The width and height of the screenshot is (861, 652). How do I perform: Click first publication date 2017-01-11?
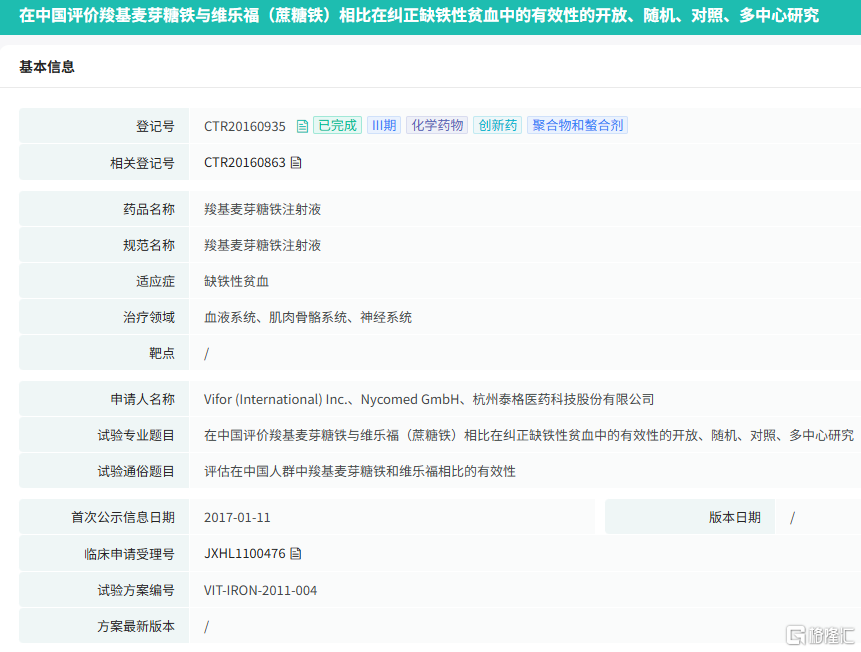click(237, 517)
